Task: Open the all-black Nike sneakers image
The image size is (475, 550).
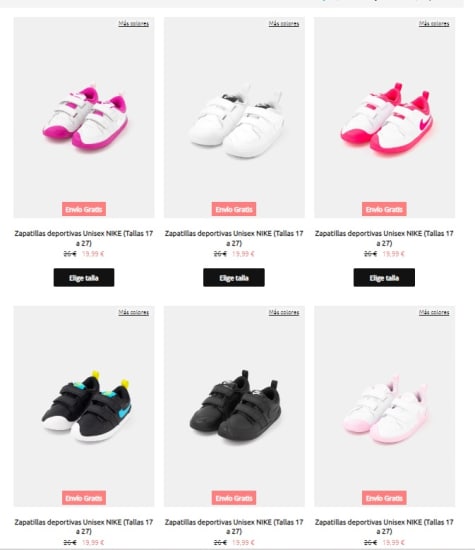Action: 234,406
